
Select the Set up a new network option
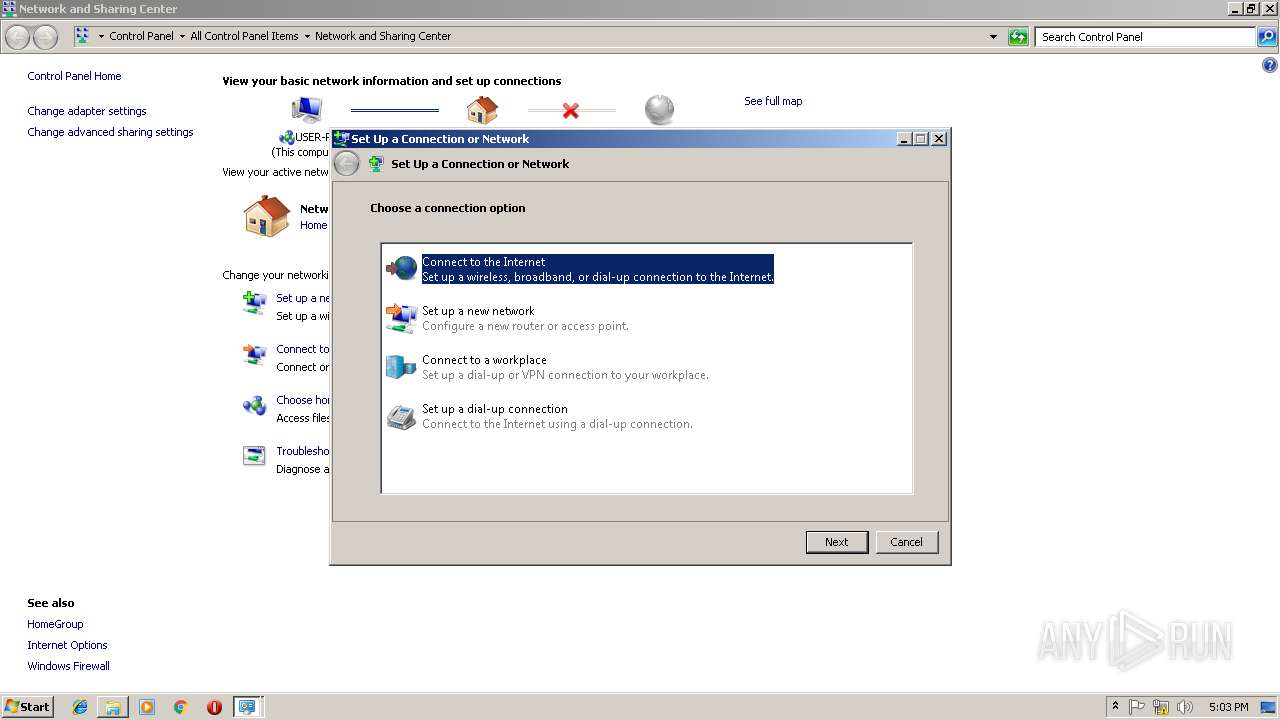click(x=647, y=318)
